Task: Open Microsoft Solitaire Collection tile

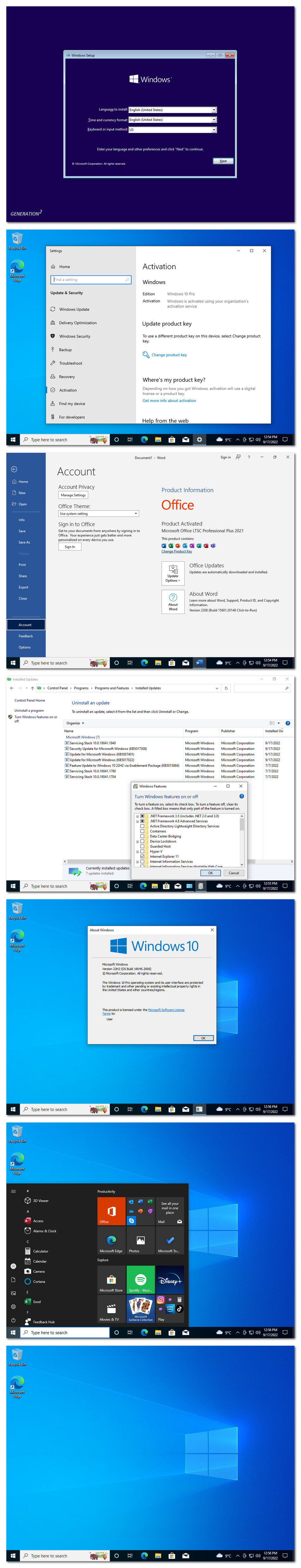Action: pyautogui.click(x=140, y=1308)
